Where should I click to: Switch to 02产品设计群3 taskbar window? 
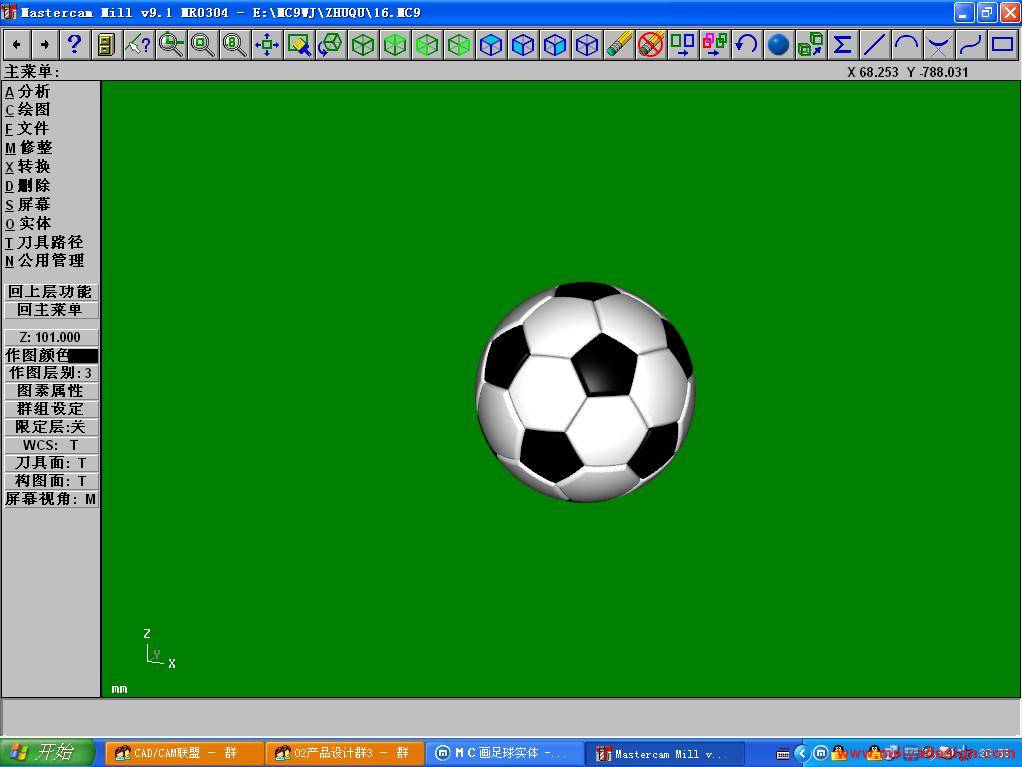344,753
